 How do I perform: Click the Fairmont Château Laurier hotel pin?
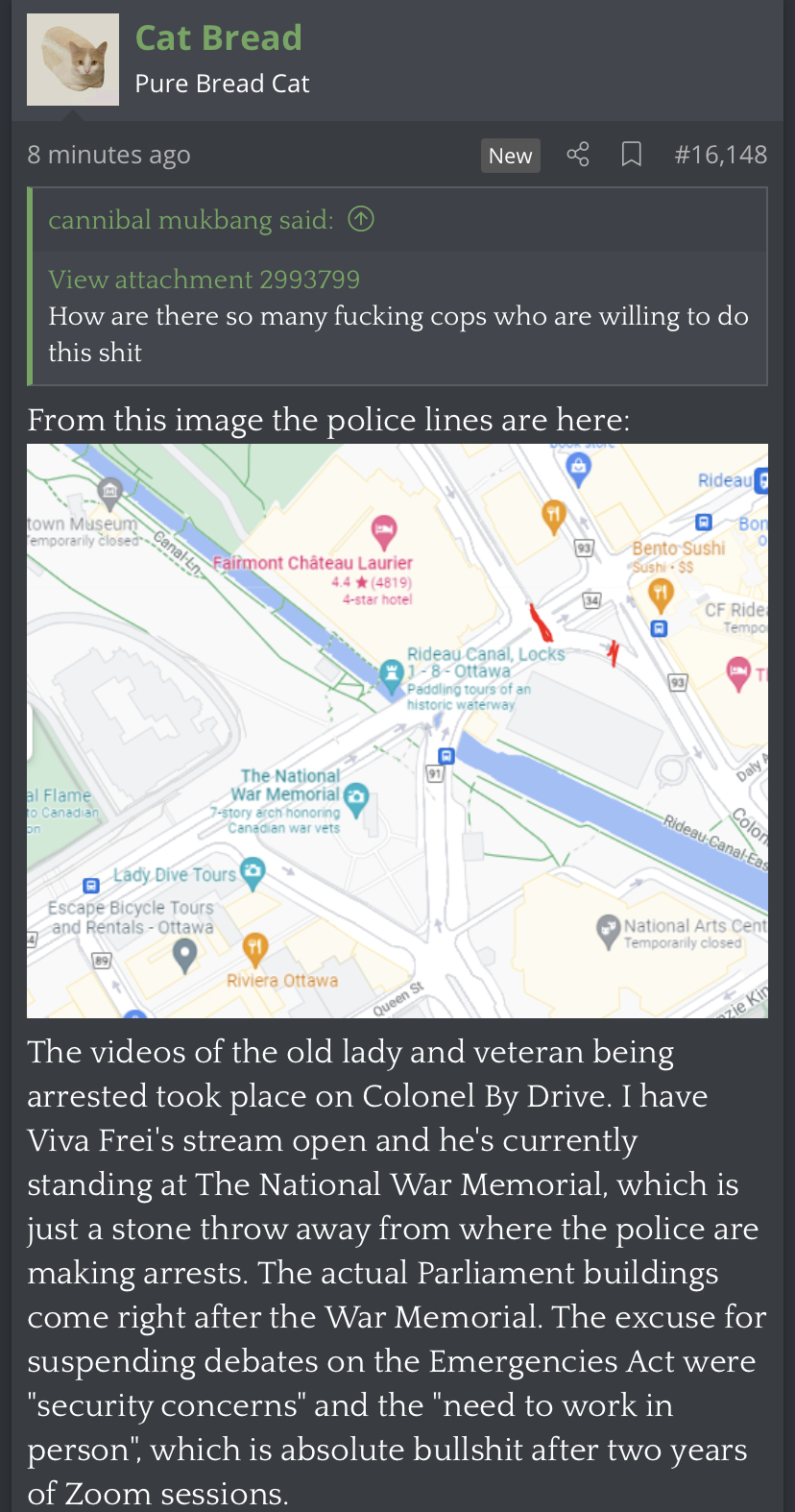pos(384,530)
